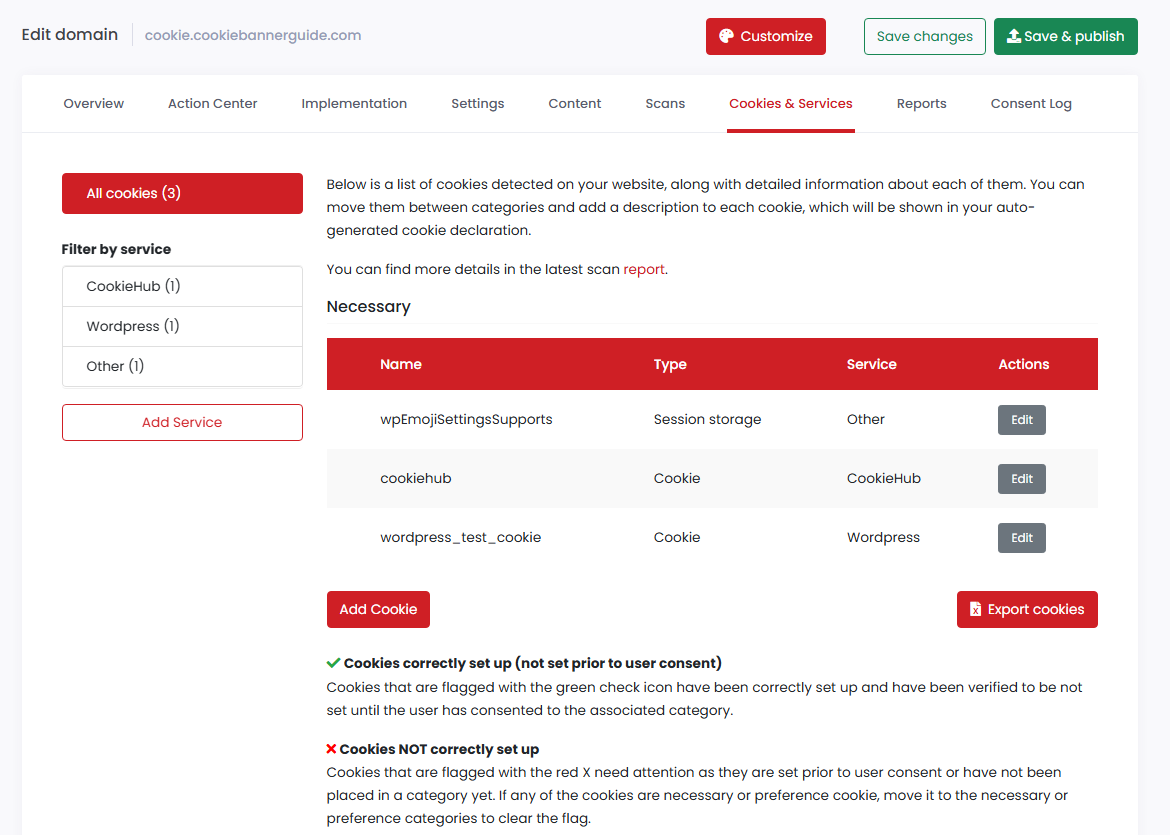
Task: Click the Session storage type cell
Action: (x=707, y=419)
